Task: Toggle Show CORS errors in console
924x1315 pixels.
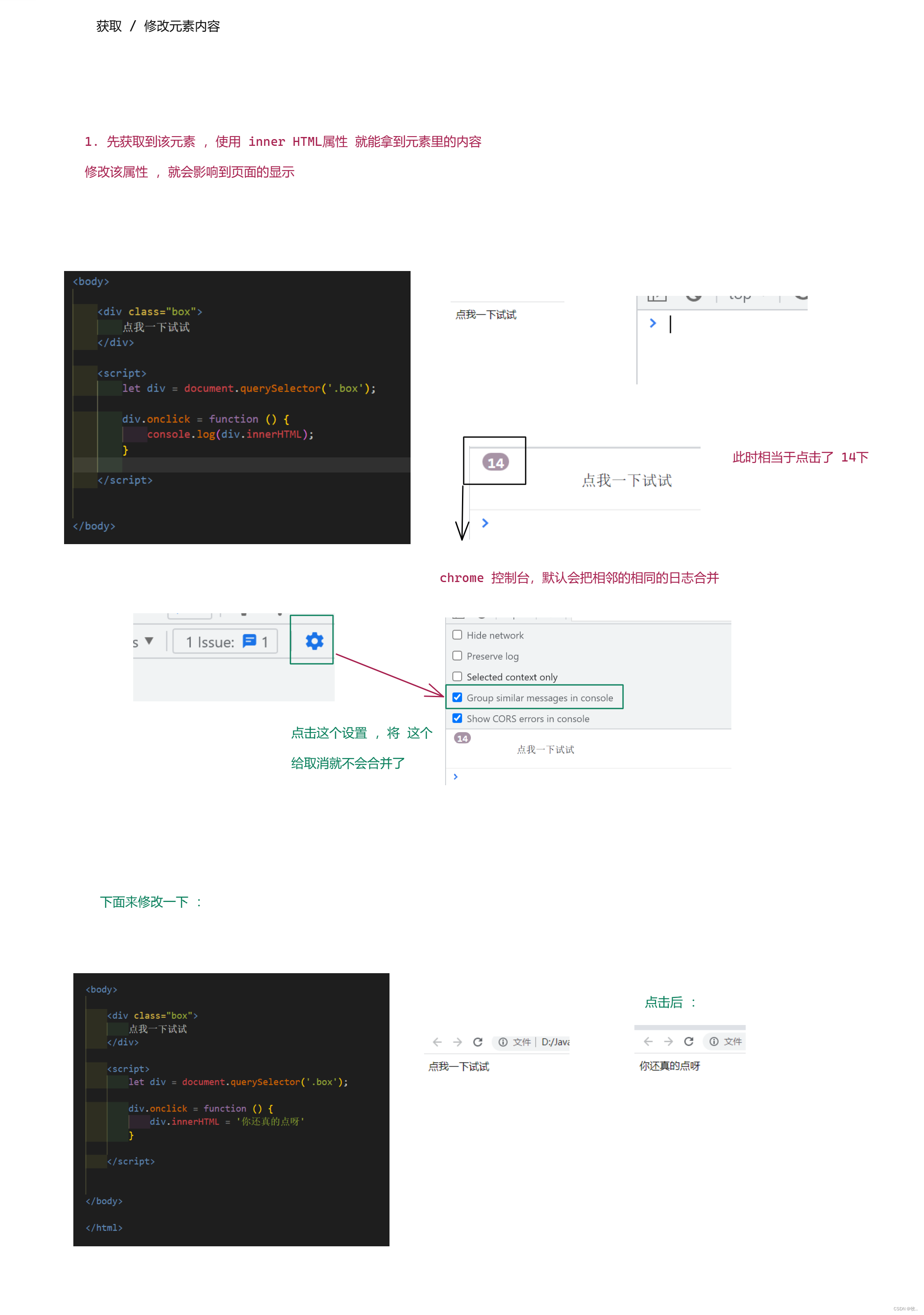Action: tap(457, 718)
